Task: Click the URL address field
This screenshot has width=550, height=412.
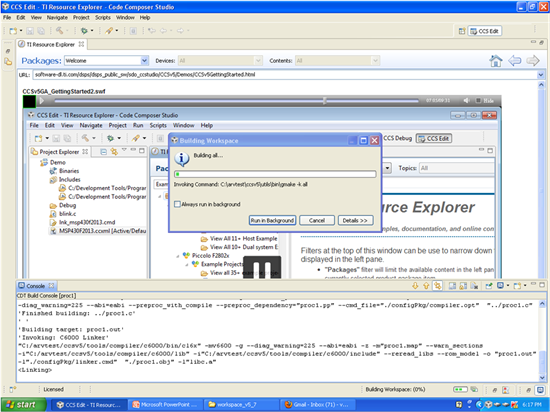Action: coord(284,75)
